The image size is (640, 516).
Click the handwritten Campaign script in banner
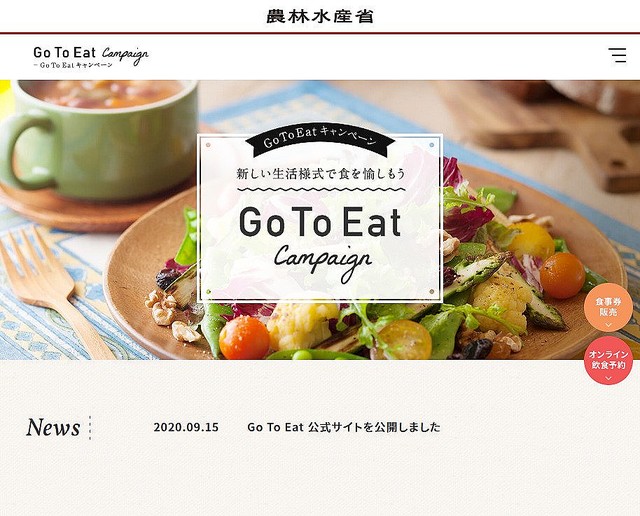(323, 261)
